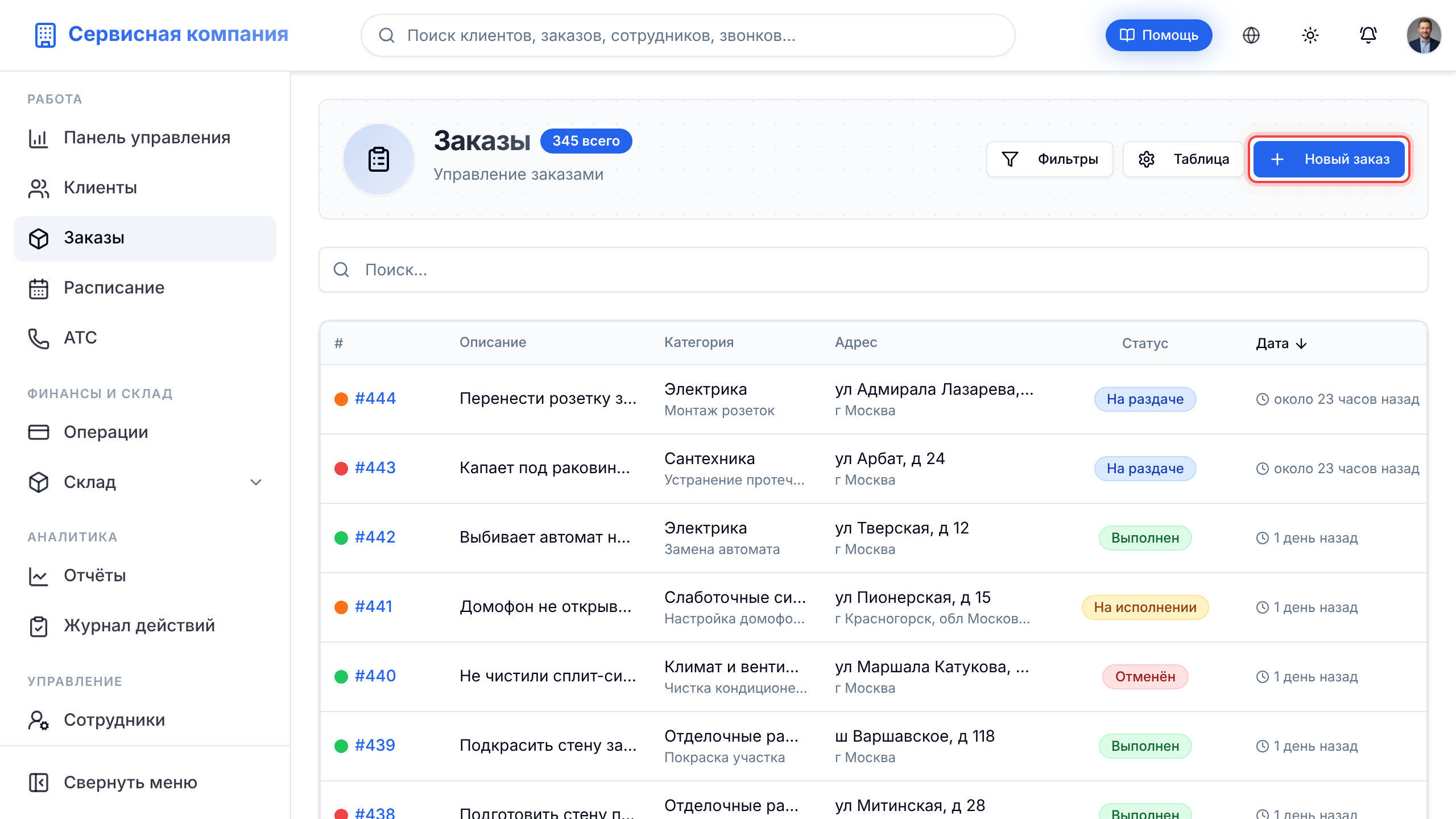1456x819 pixels.
Task: Click description Капает под раковин...
Action: [545, 468]
